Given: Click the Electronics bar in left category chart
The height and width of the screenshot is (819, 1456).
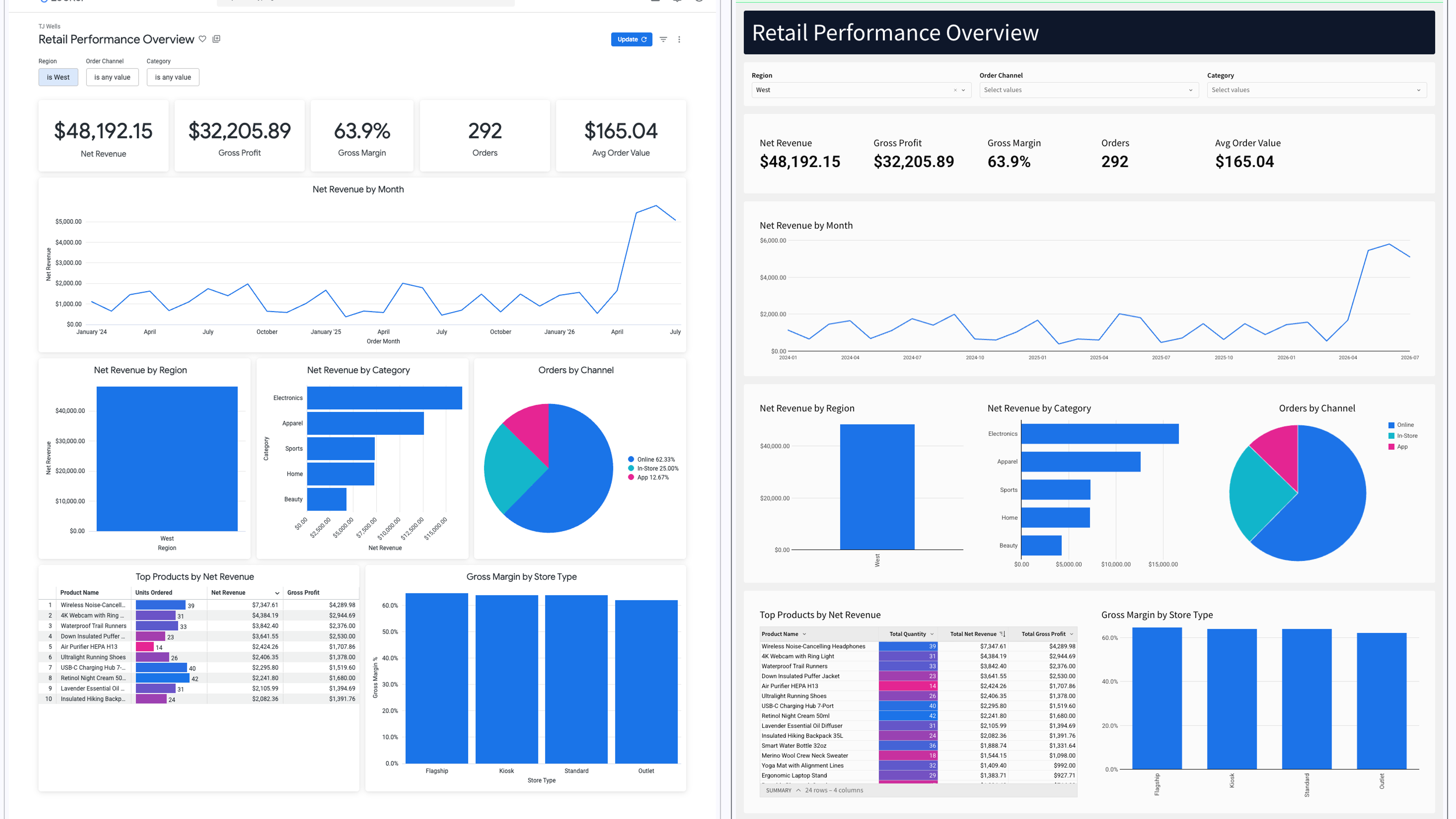Looking at the screenshot, I should (384, 398).
